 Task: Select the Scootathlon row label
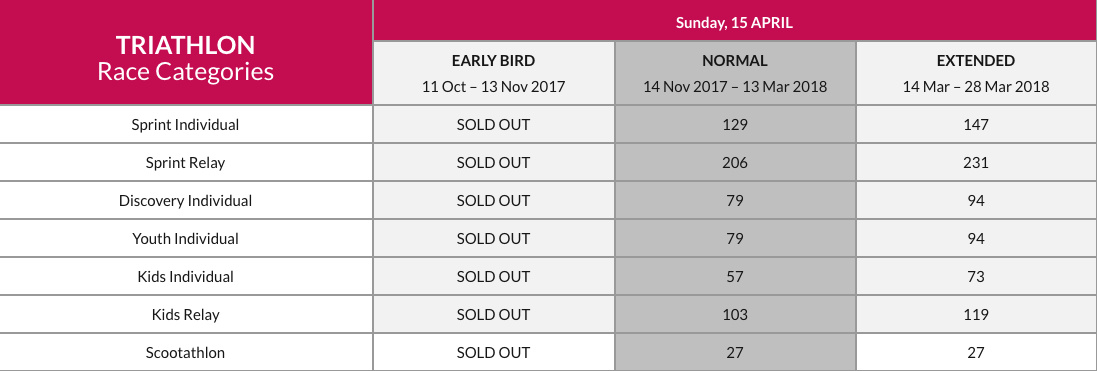pos(185,352)
